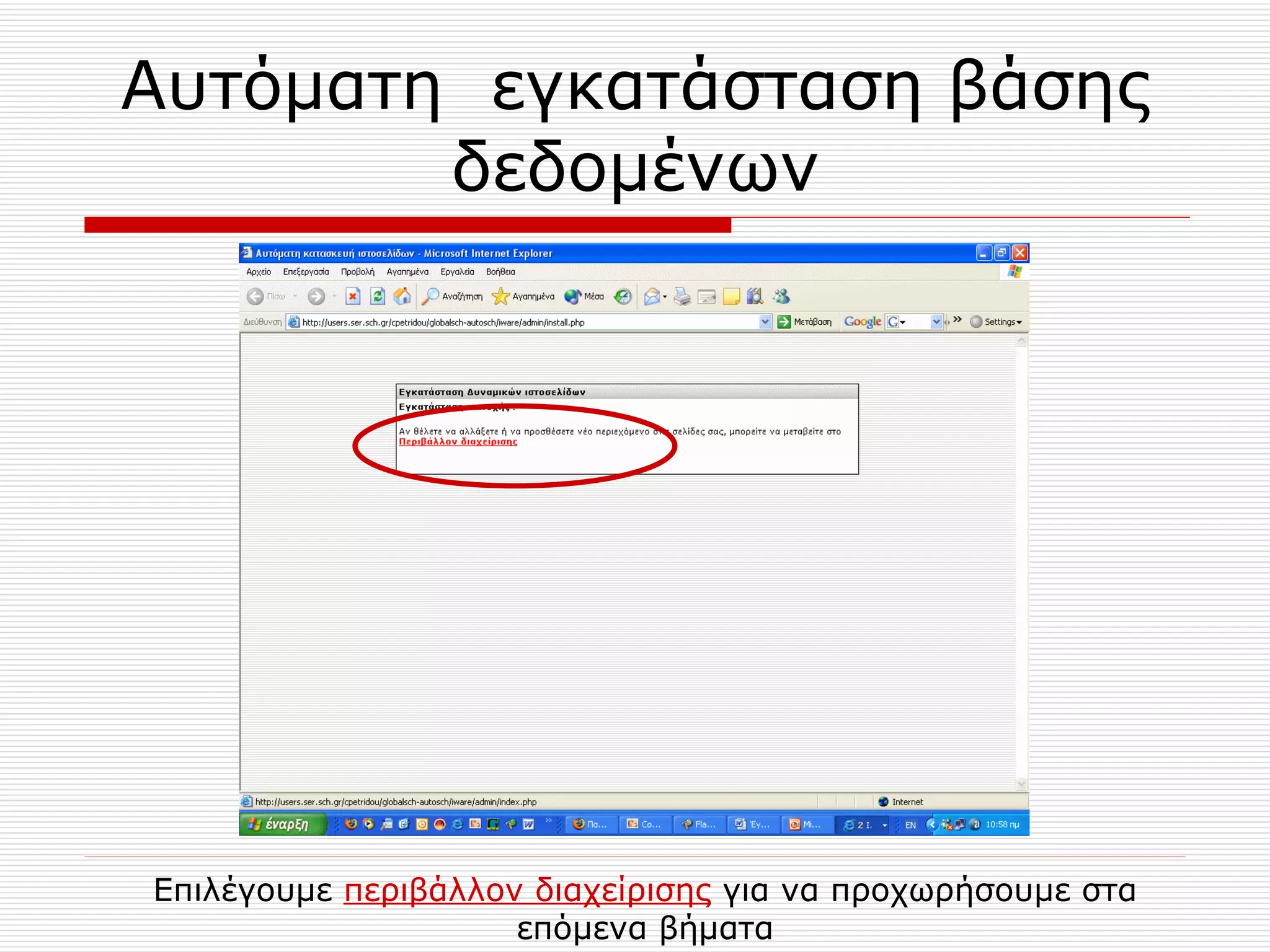The image size is (1270, 952).
Task: Click the Internet Explorer quick launch icon
Action: tap(458, 824)
